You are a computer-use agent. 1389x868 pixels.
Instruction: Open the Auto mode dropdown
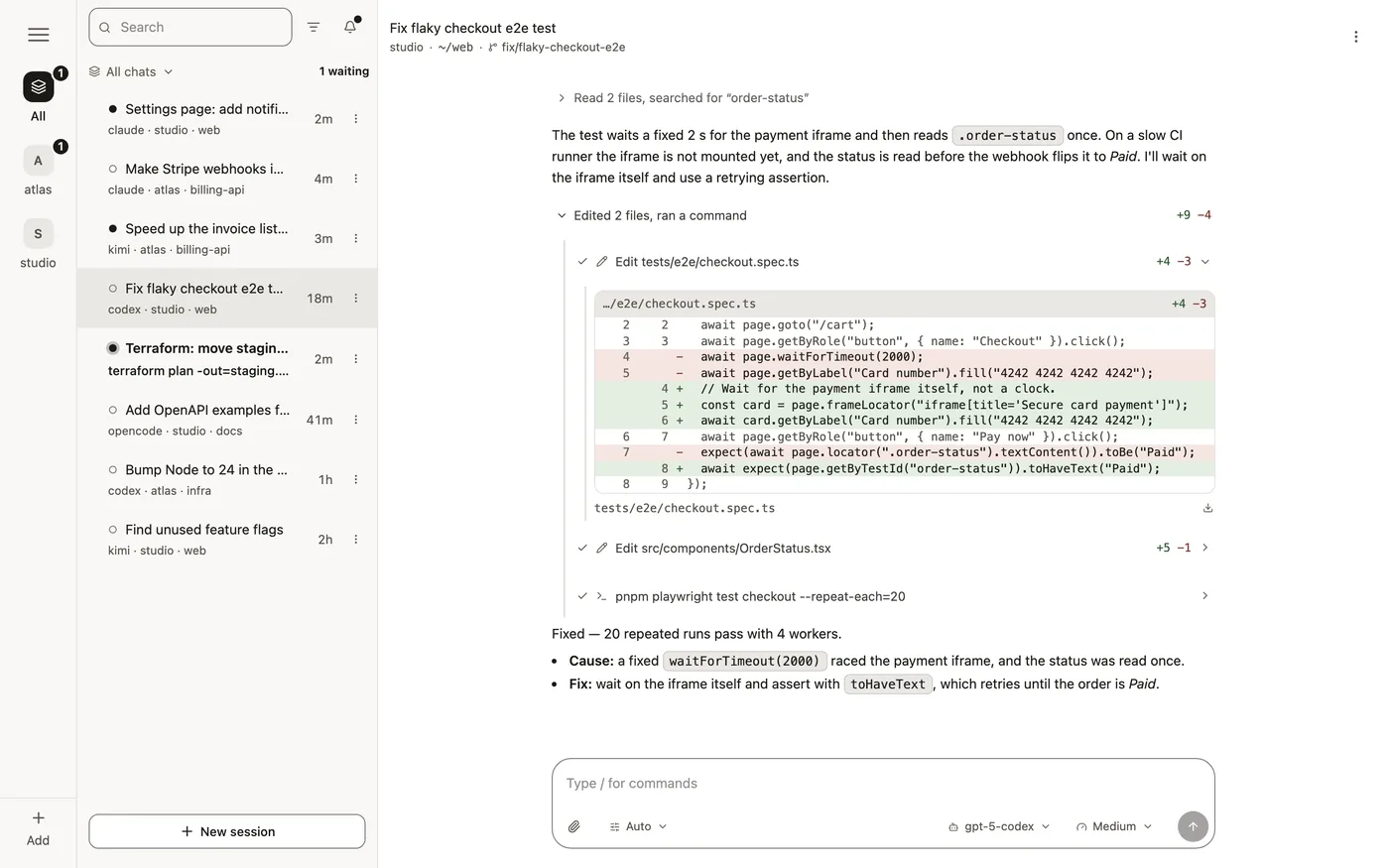[638, 826]
